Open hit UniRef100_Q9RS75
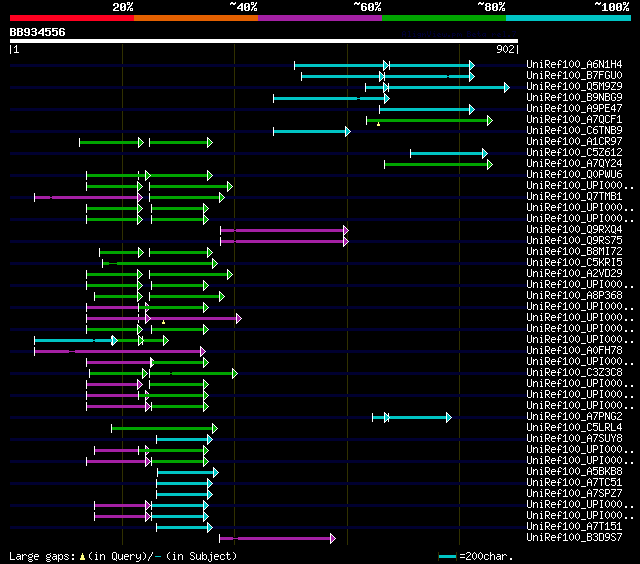Screen dimensions: 640x564 [x=574, y=240]
